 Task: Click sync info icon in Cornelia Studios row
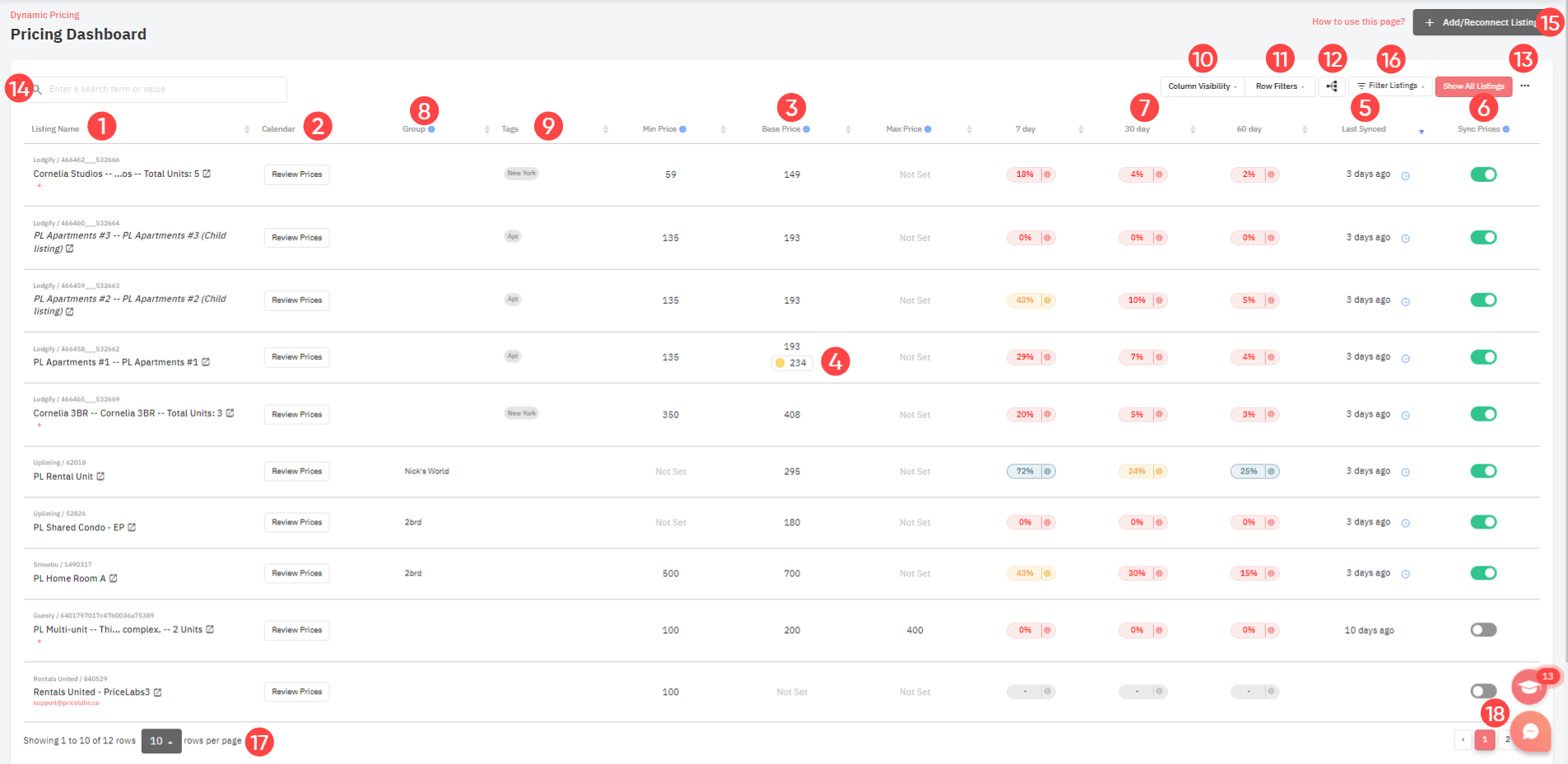[1406, 176]
